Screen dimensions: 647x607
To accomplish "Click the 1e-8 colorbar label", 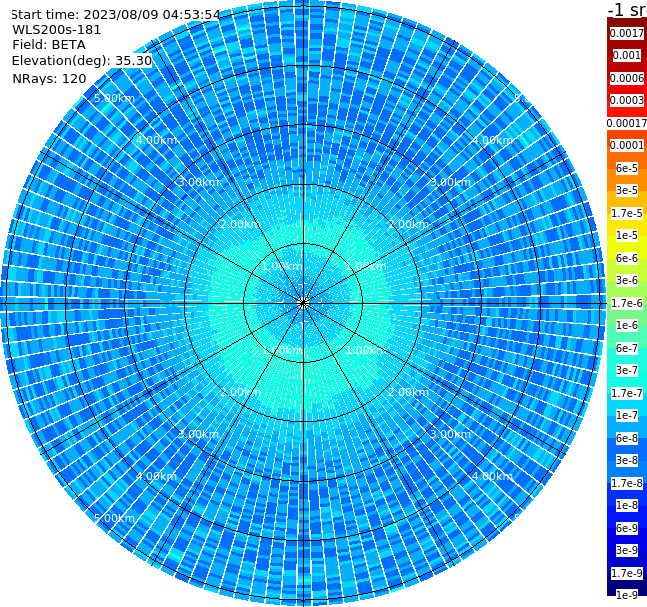I will (x=627, y=505).
